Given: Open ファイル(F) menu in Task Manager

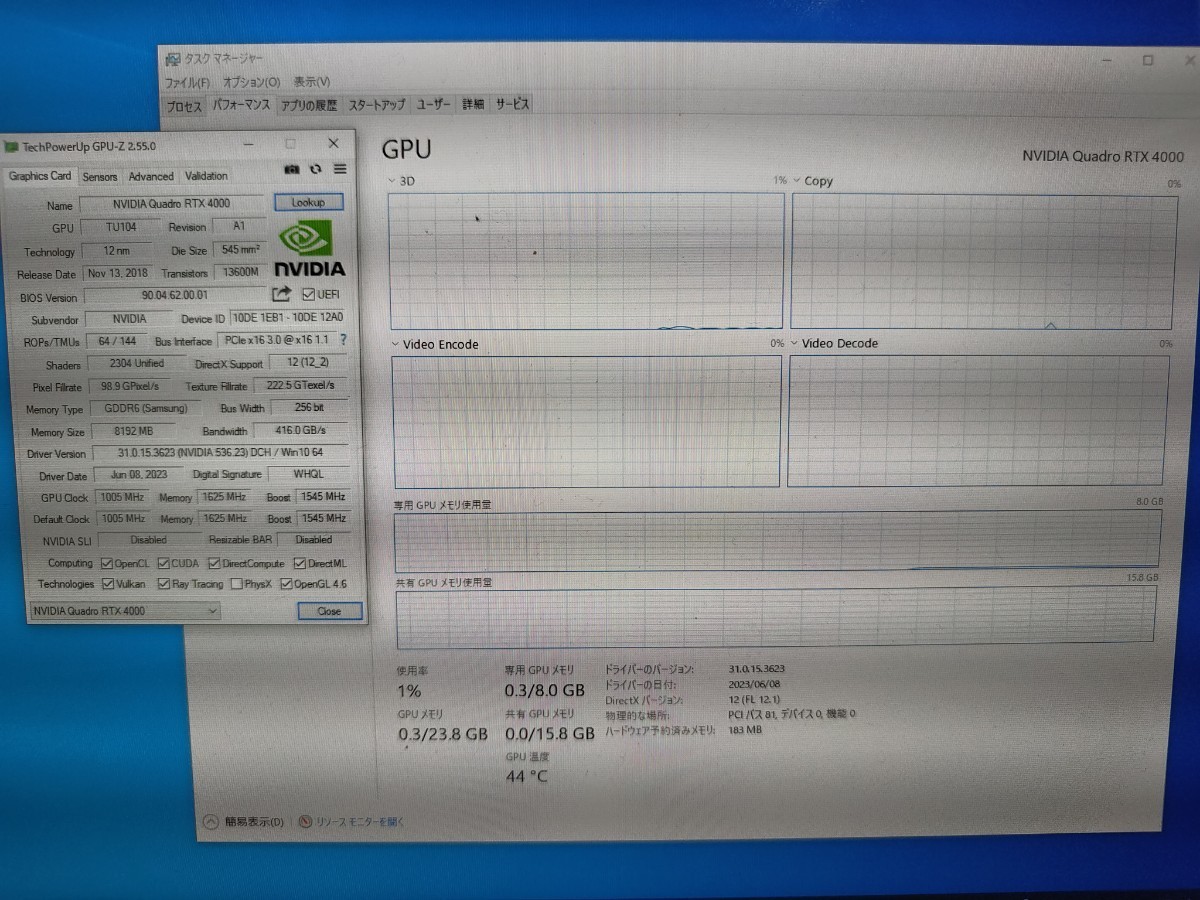Looking at the screenshot, I should tap(187, 82).
